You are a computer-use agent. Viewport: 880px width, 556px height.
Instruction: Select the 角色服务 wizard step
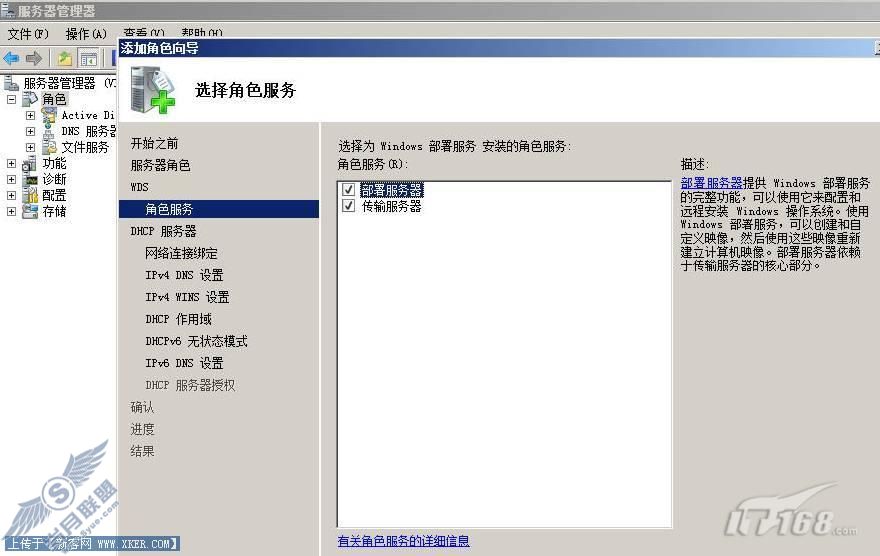219,209
